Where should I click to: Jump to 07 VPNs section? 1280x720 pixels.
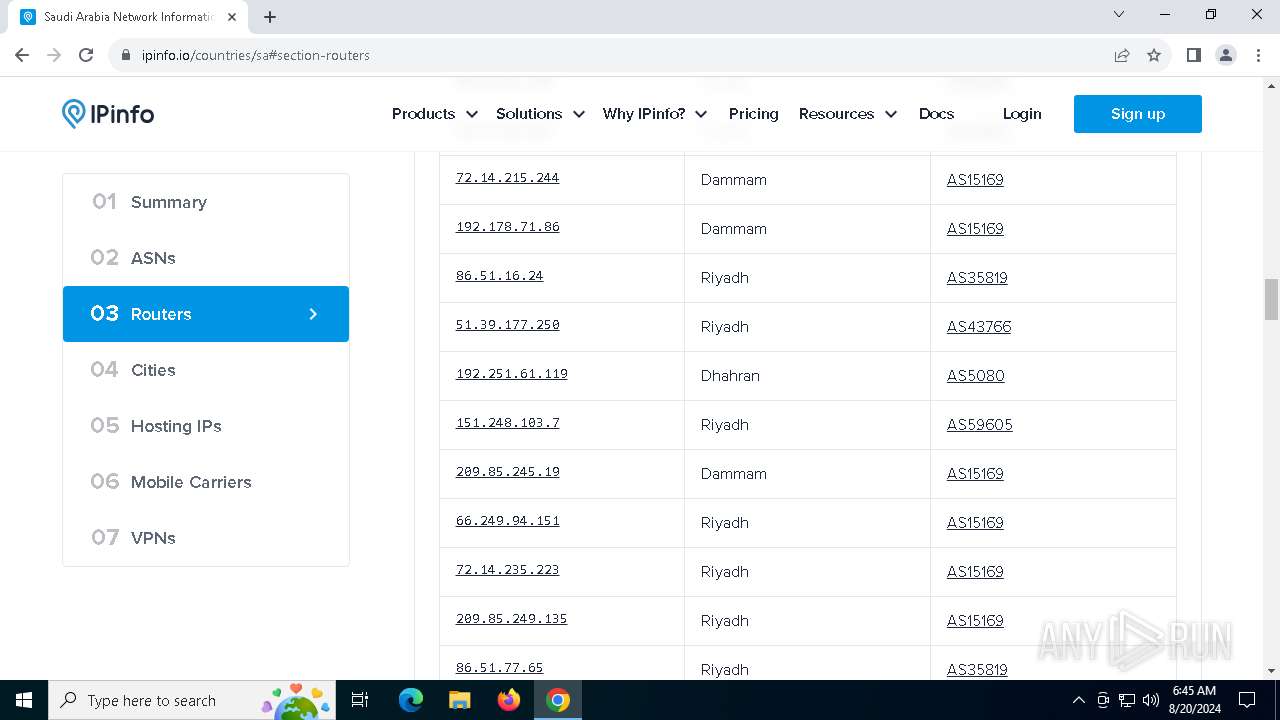tap(206, 538)
